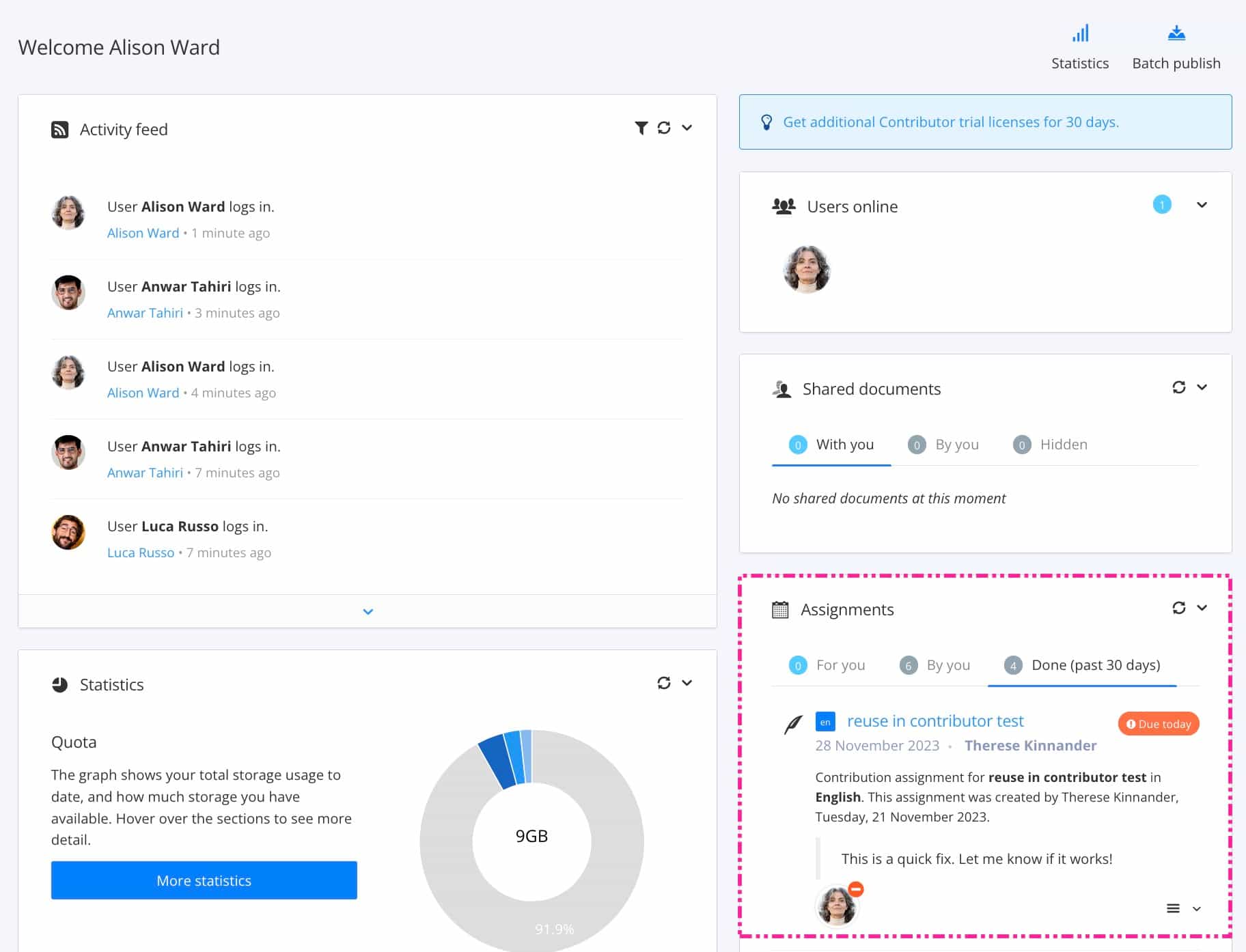1246x952 pixels.
Task: Click the More statistics button
Action: click(204, 880)
